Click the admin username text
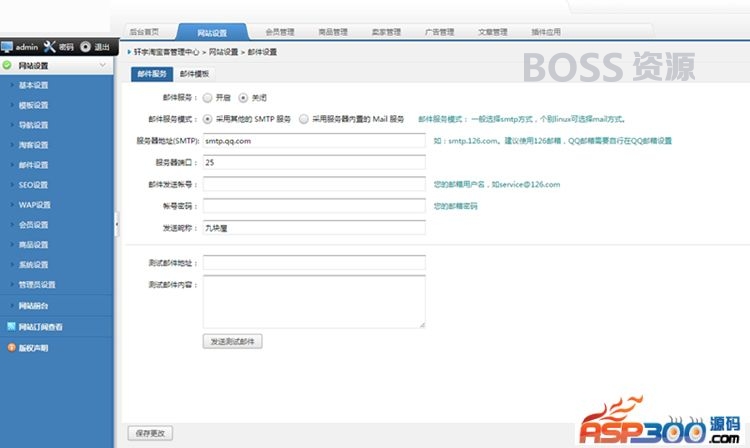Viewport: 750px width, 448px height. pyautogui.click(x=26, y=47)
